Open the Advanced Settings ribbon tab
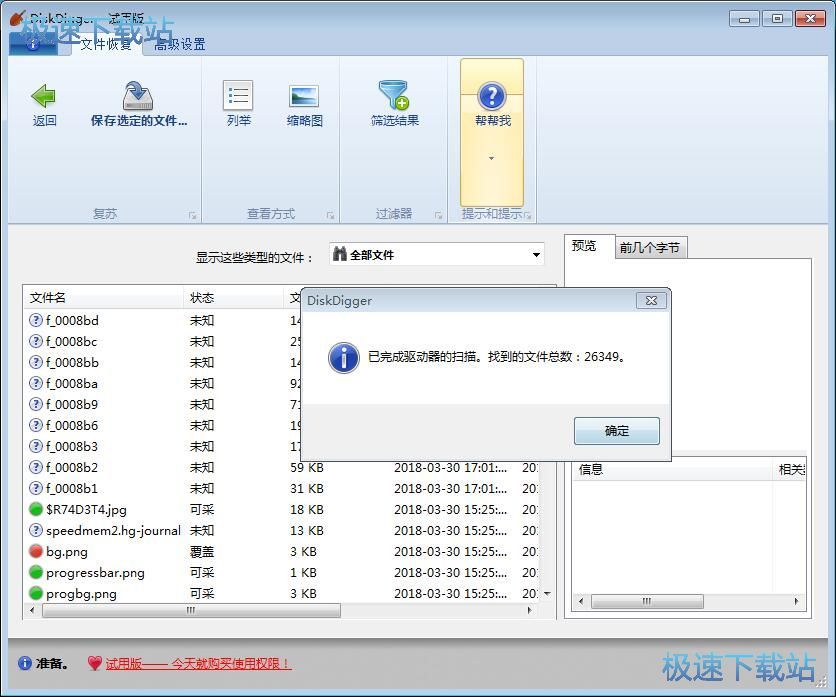The image size is (836, 697). 180,44
